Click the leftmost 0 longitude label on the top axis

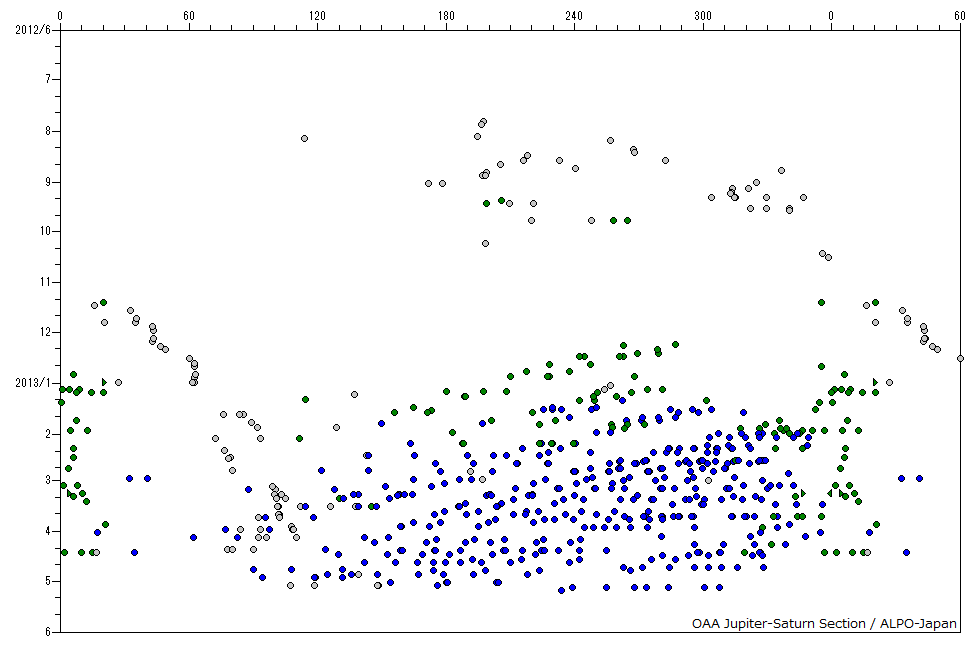point(60,16)
